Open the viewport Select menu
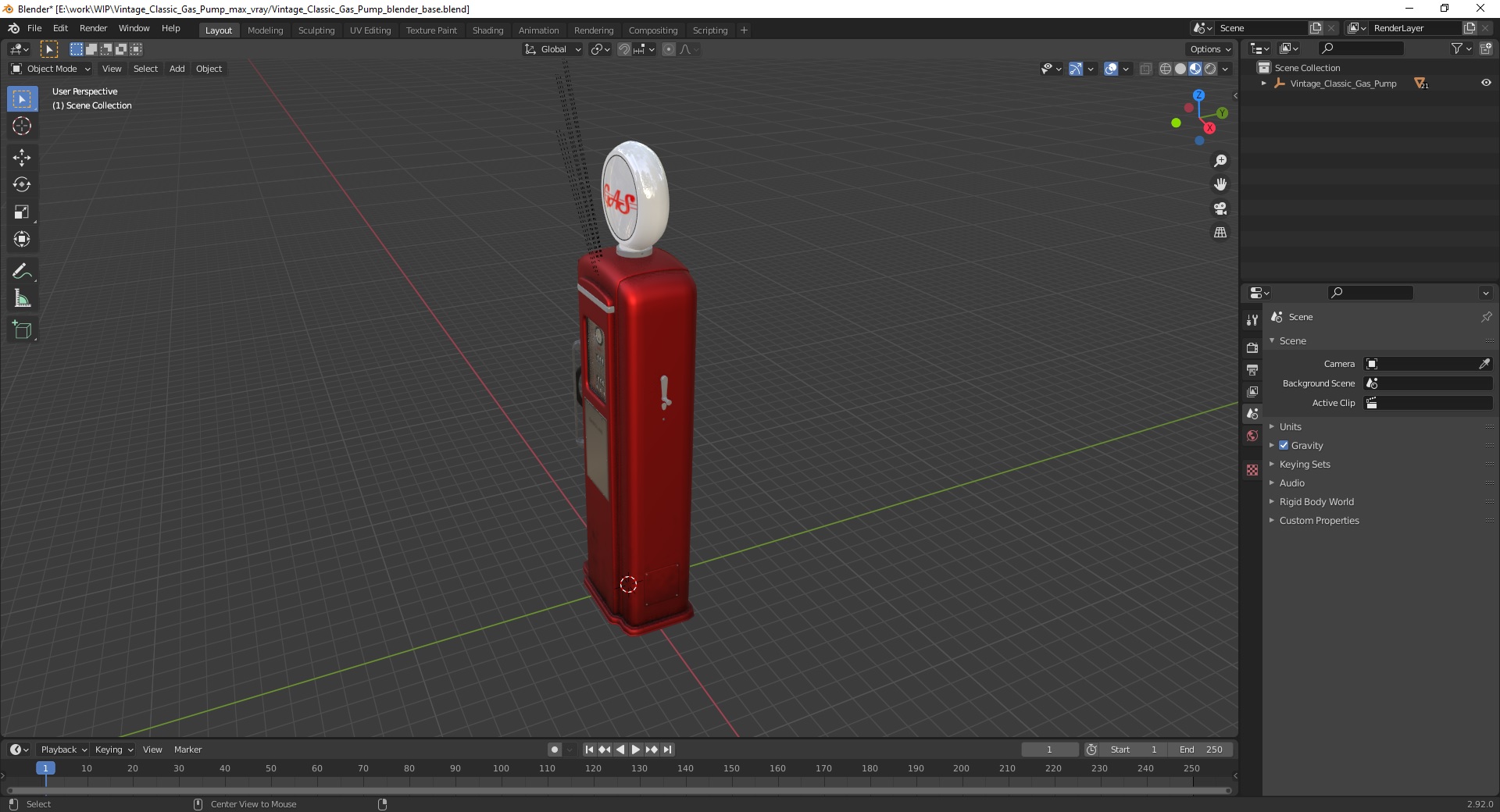This screenshot has height=812, width=1500. [145, 69]
